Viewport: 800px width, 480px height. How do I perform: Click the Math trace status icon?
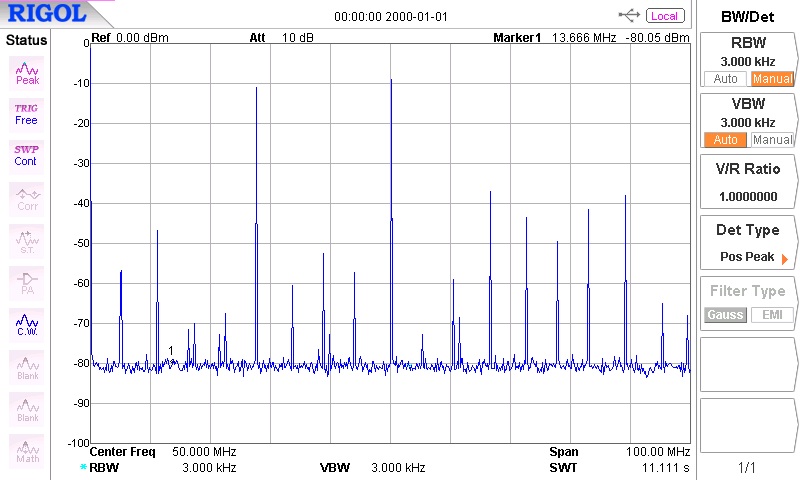pyautogui.click(x=27, y=451)
